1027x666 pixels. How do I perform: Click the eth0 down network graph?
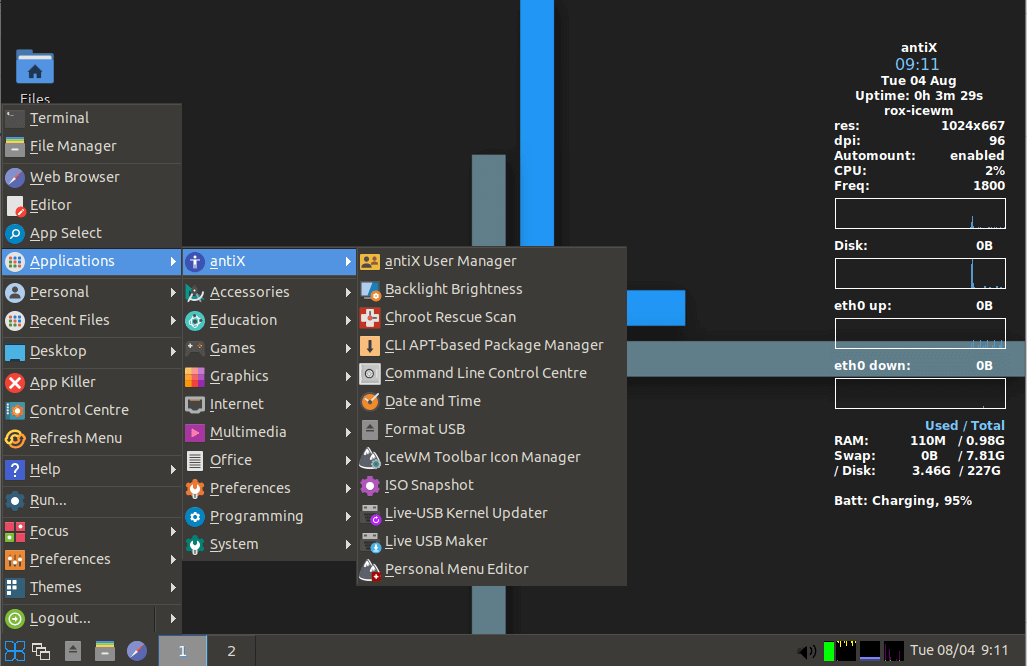pos(919,393)
